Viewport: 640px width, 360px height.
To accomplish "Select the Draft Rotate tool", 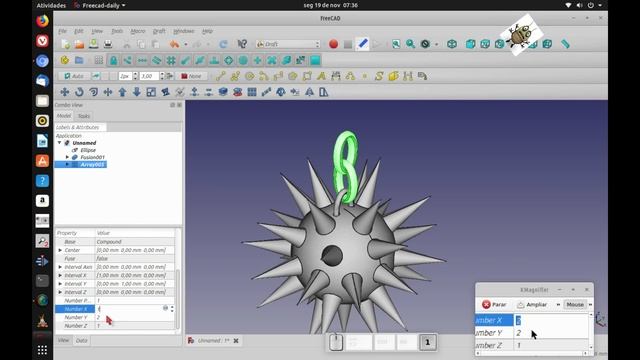I will pyautogui.click(x=79, y=92).
